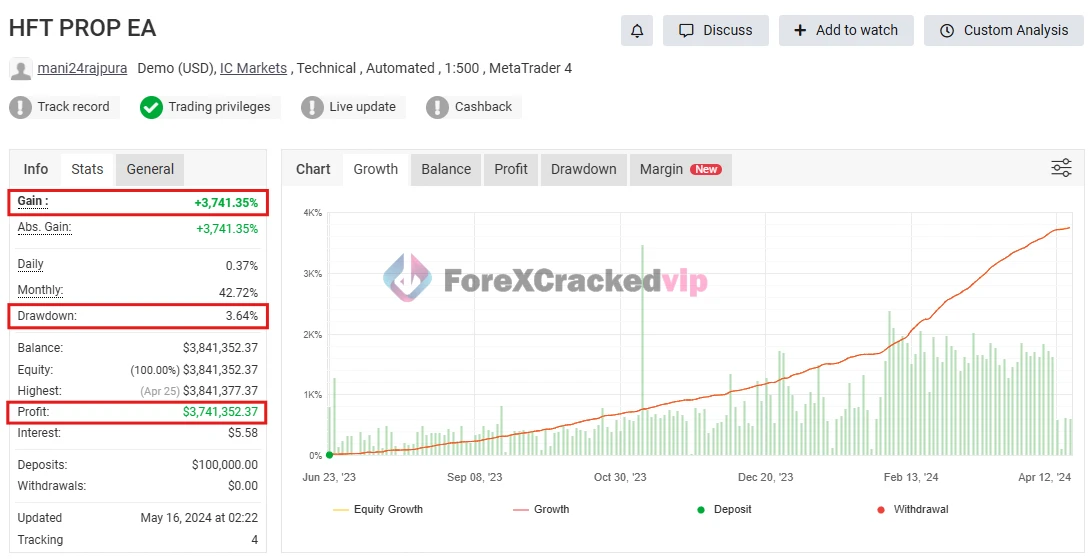Click the Live update status icon
The image size is (1091, 559).
click(312, 107)
